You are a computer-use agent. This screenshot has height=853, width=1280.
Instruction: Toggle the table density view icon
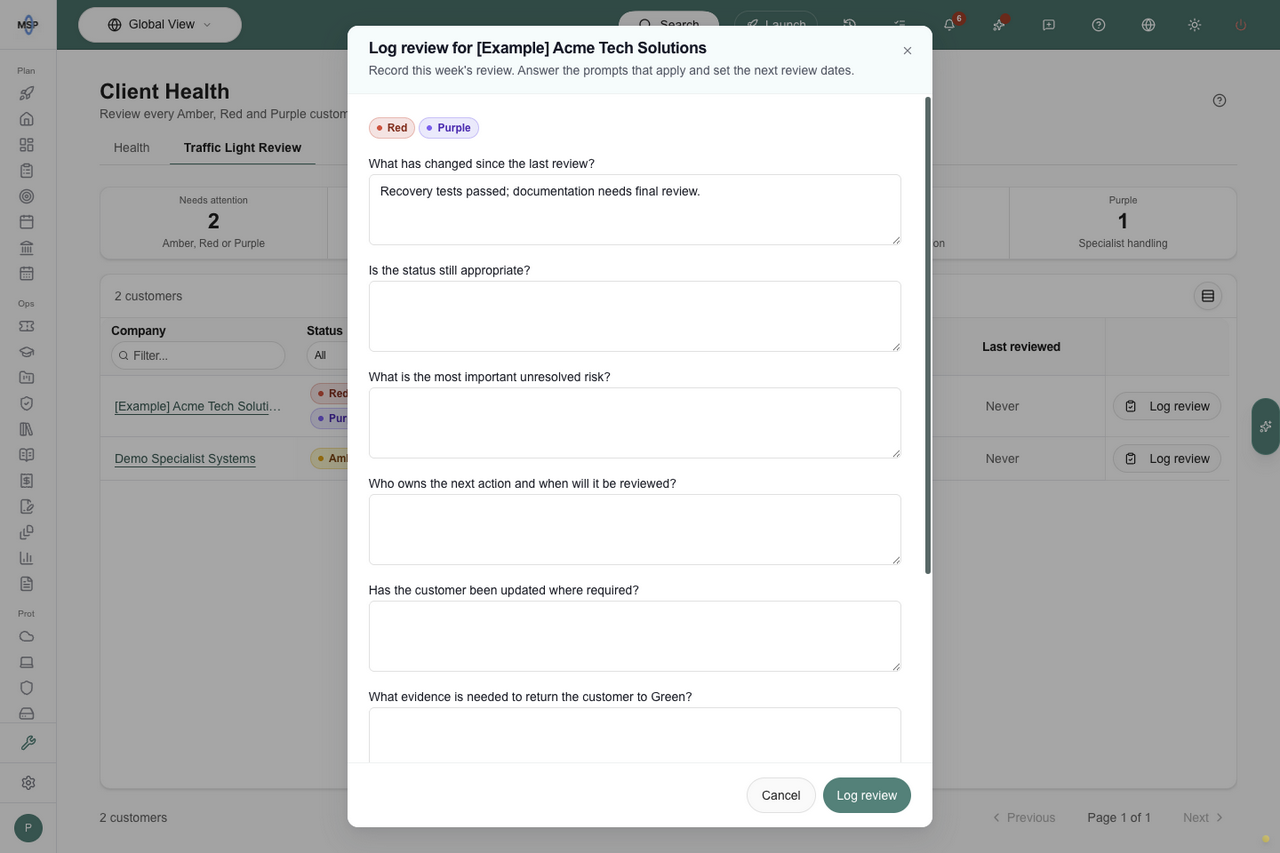click(x=1208, y=296)
